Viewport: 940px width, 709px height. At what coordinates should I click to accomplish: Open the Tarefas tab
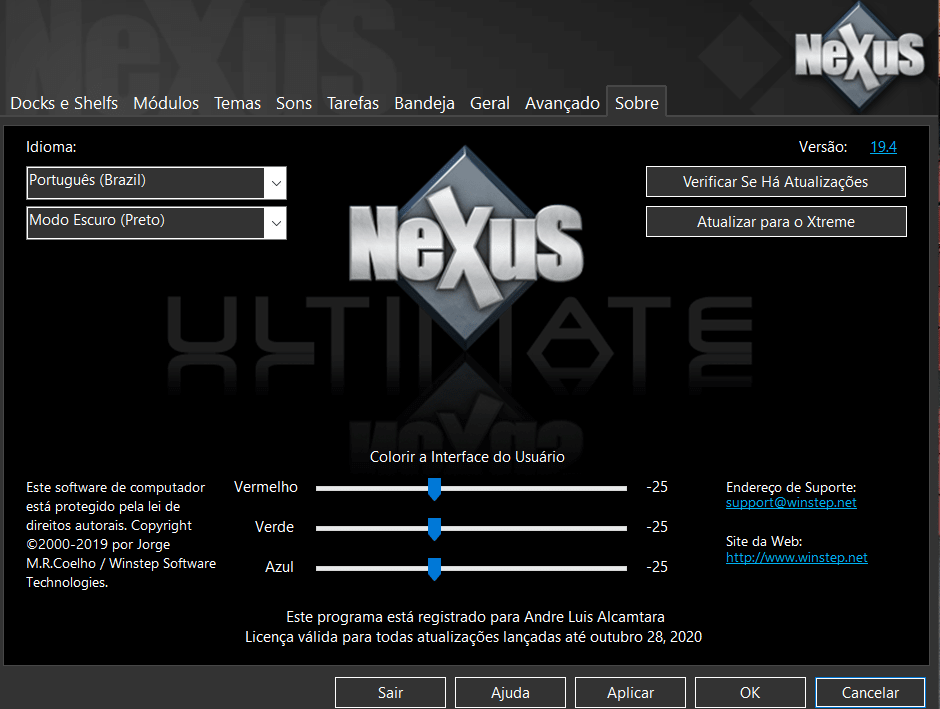pyautogui.click(x=353, y=103)
